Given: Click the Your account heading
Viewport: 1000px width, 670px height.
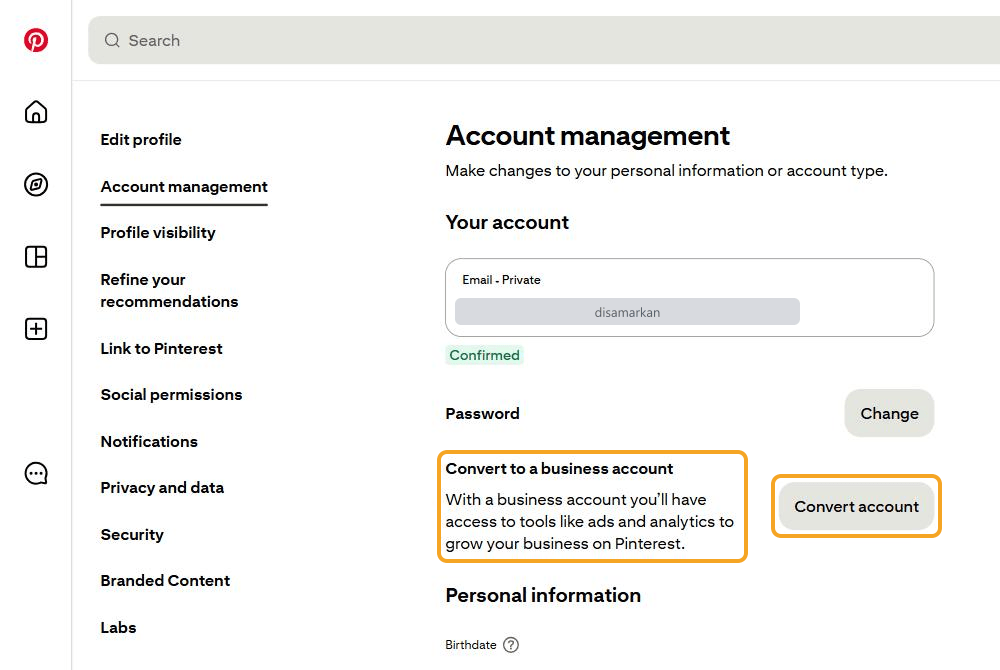Looking at the screenshot, I should 507,222.
